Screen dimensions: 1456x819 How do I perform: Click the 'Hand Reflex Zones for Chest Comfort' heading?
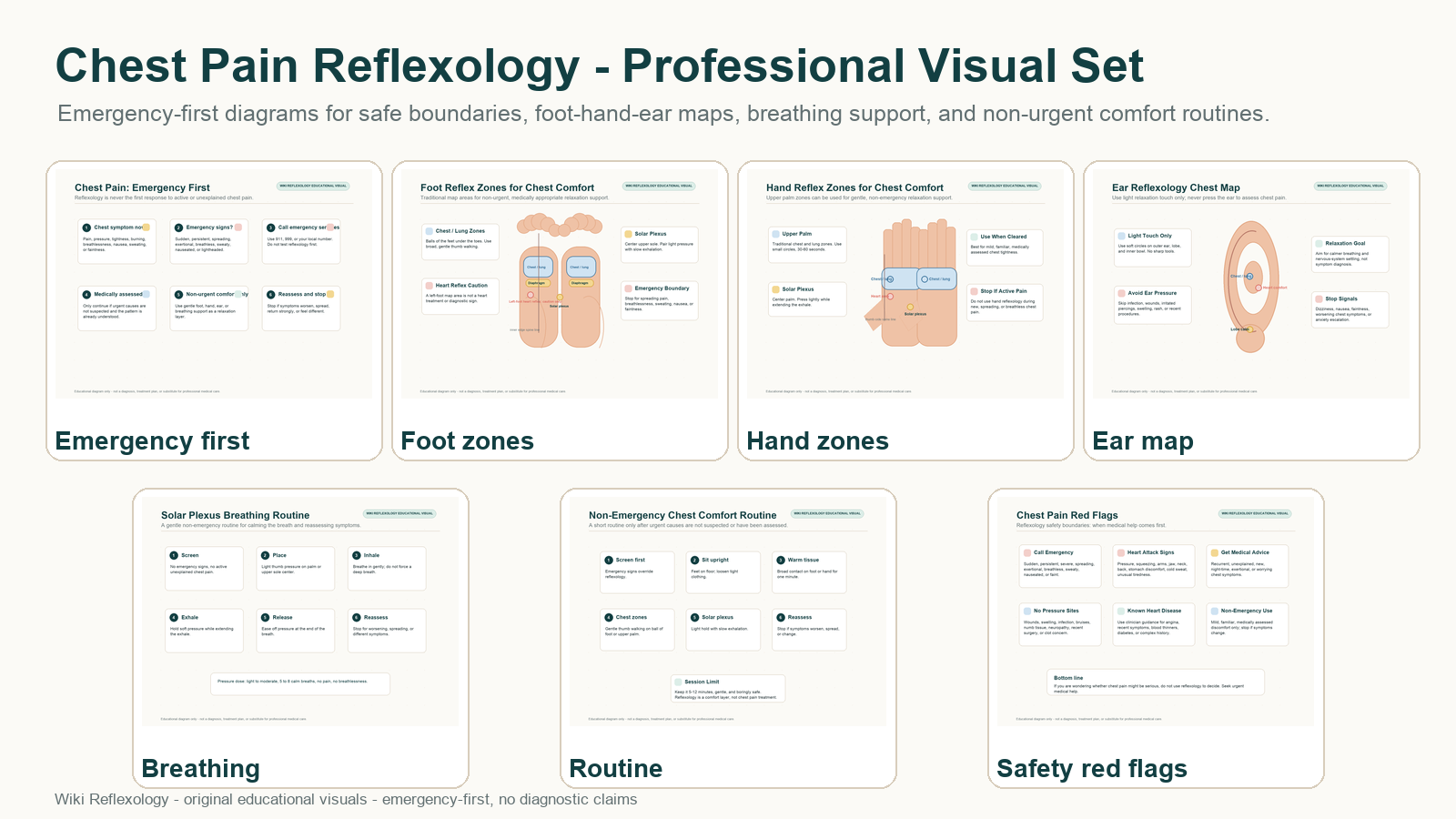click(854, 187)
